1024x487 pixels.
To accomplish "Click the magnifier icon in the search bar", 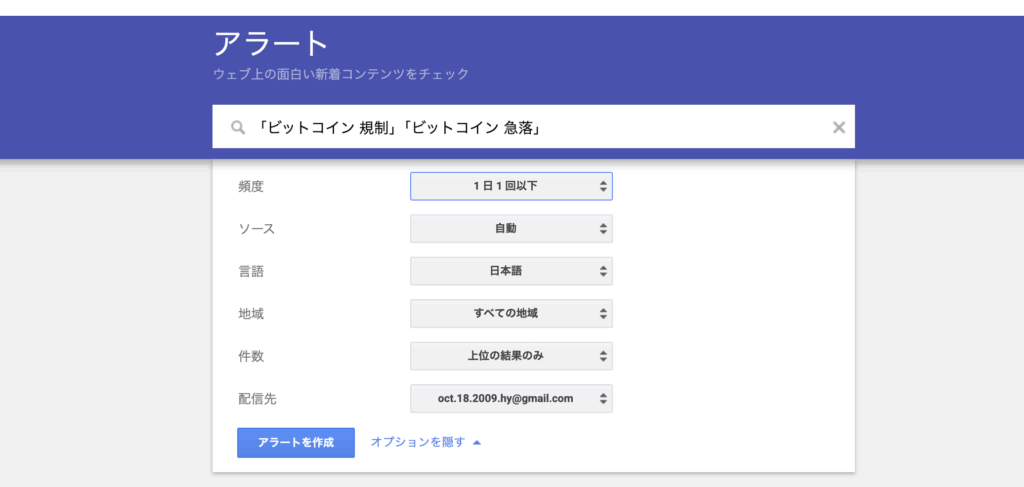I will coord(238,128).
